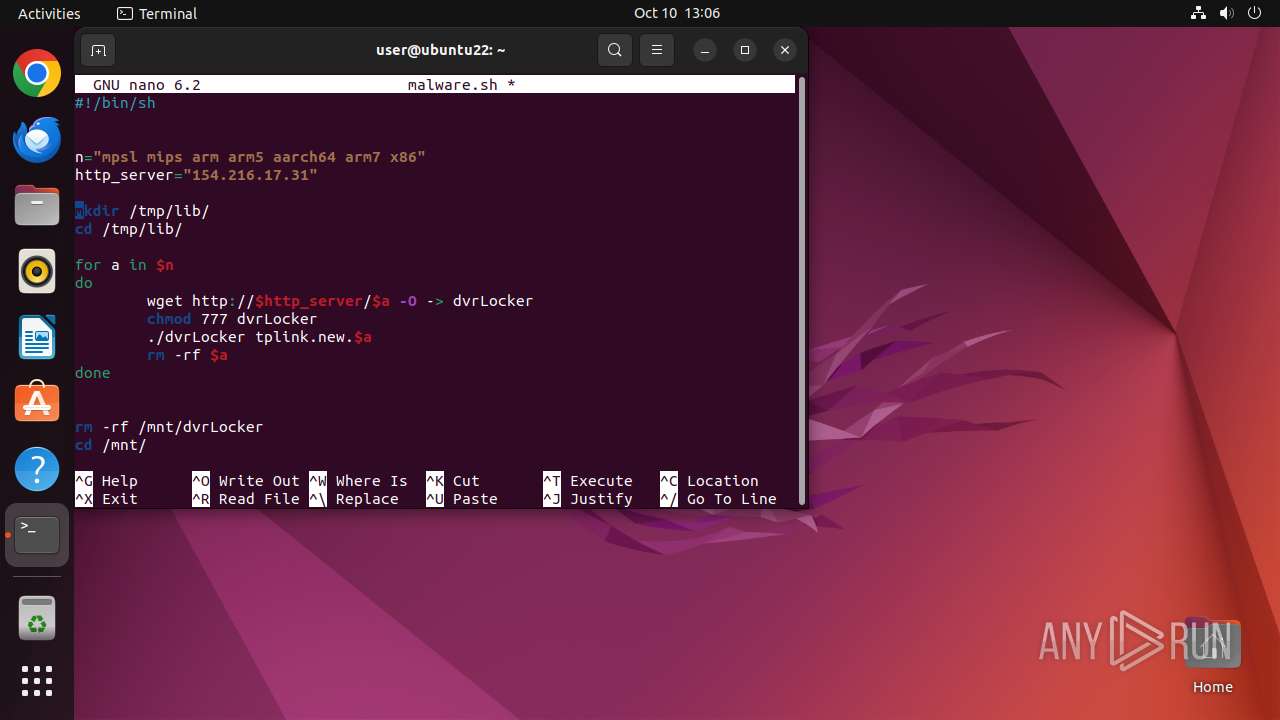Click the user@ubuntu22: ~ window title
1280x720 pixels.
click(x=441, y=50)
